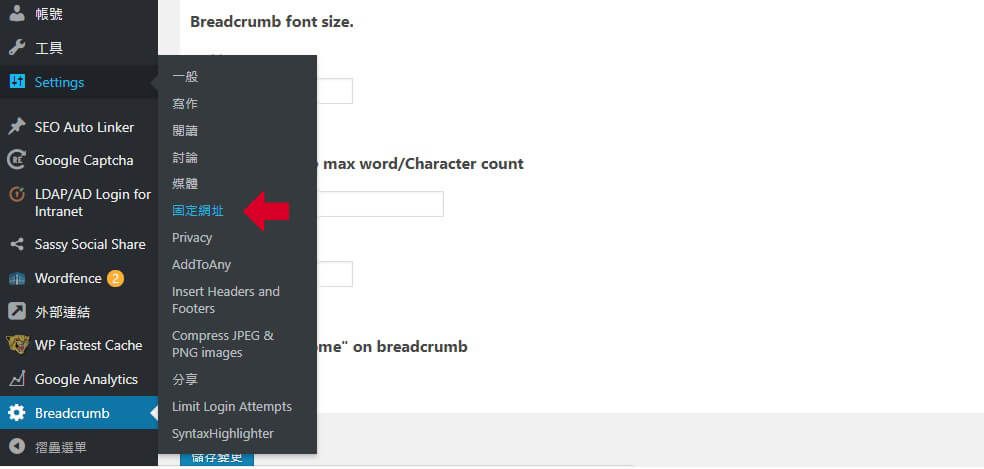This screenshot has height=469, width=984.
Task: Select 討論 in Settings submenu
Action: [185, 158]
